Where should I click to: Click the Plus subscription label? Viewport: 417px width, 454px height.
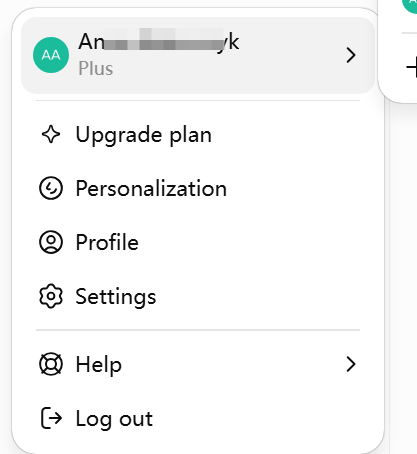click(96, 69)
